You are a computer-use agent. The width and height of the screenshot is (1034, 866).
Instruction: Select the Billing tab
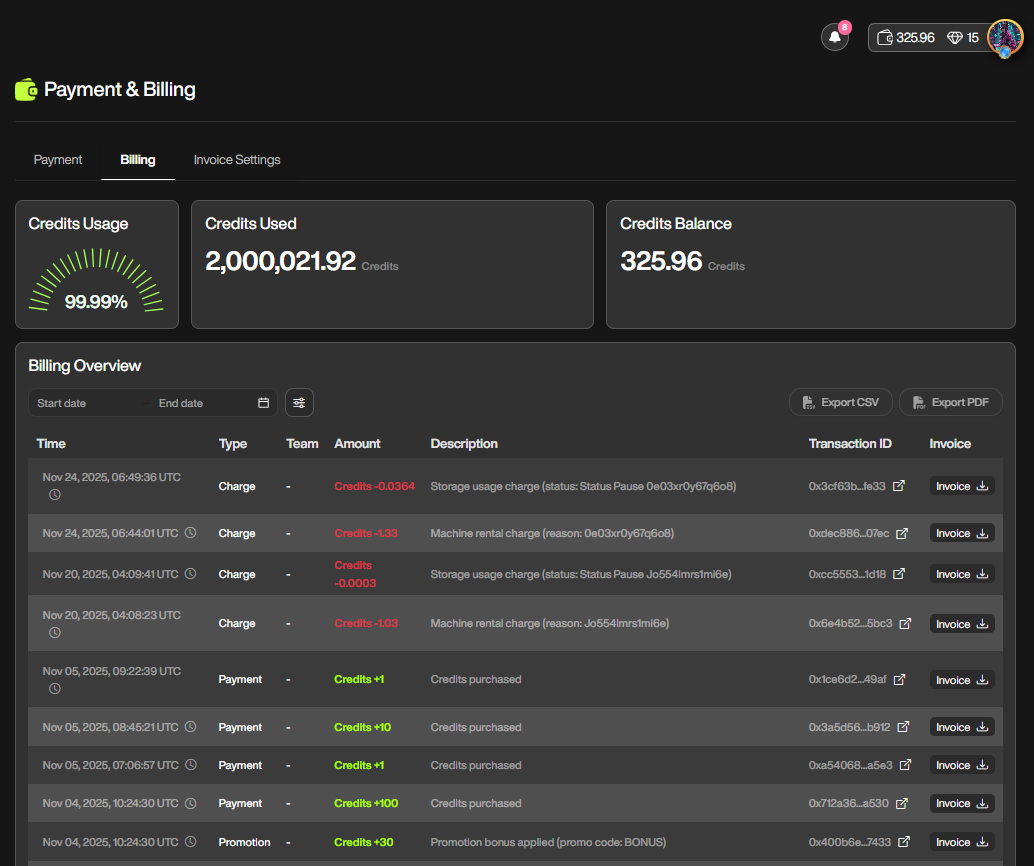tap(138, 160)
